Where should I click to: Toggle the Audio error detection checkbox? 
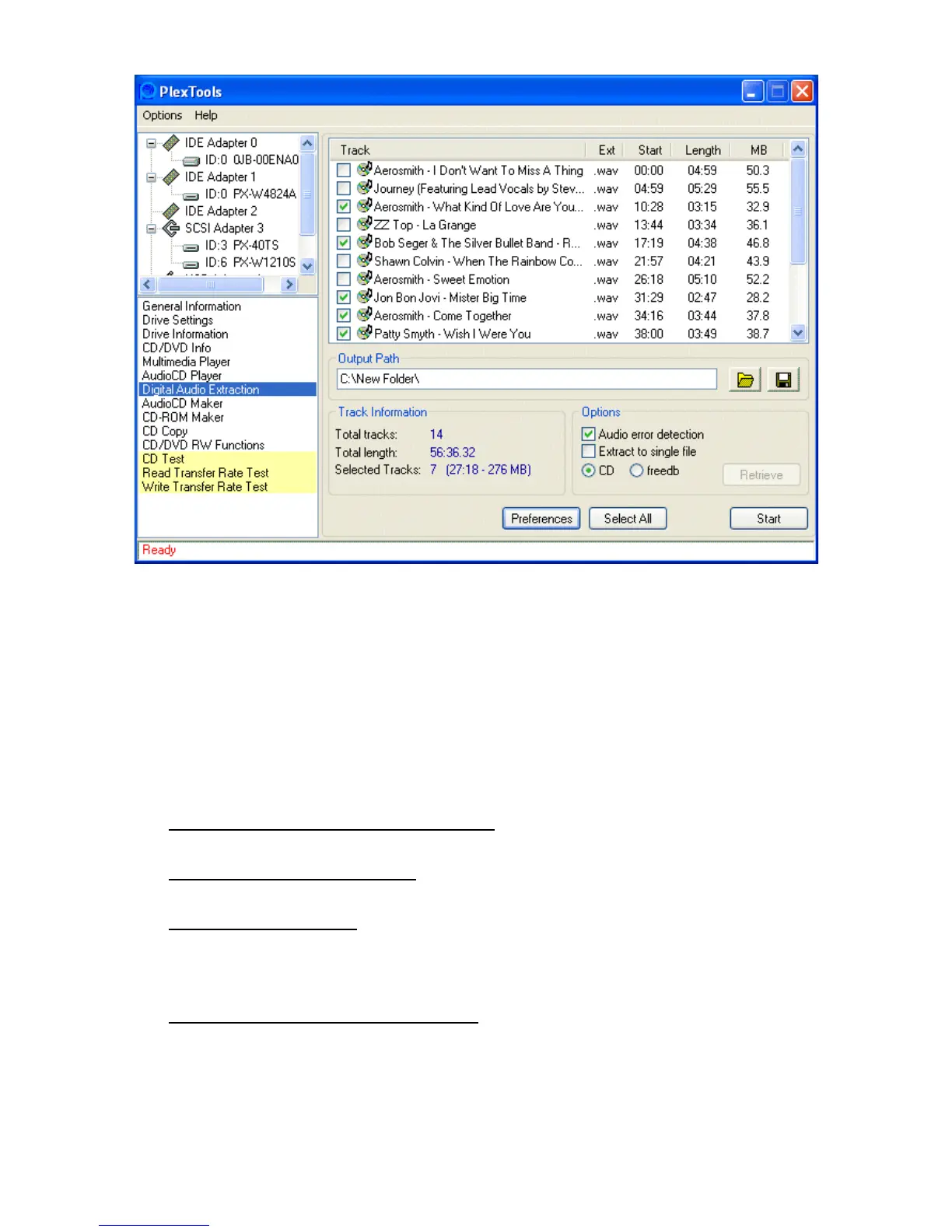tap(589, 434)
